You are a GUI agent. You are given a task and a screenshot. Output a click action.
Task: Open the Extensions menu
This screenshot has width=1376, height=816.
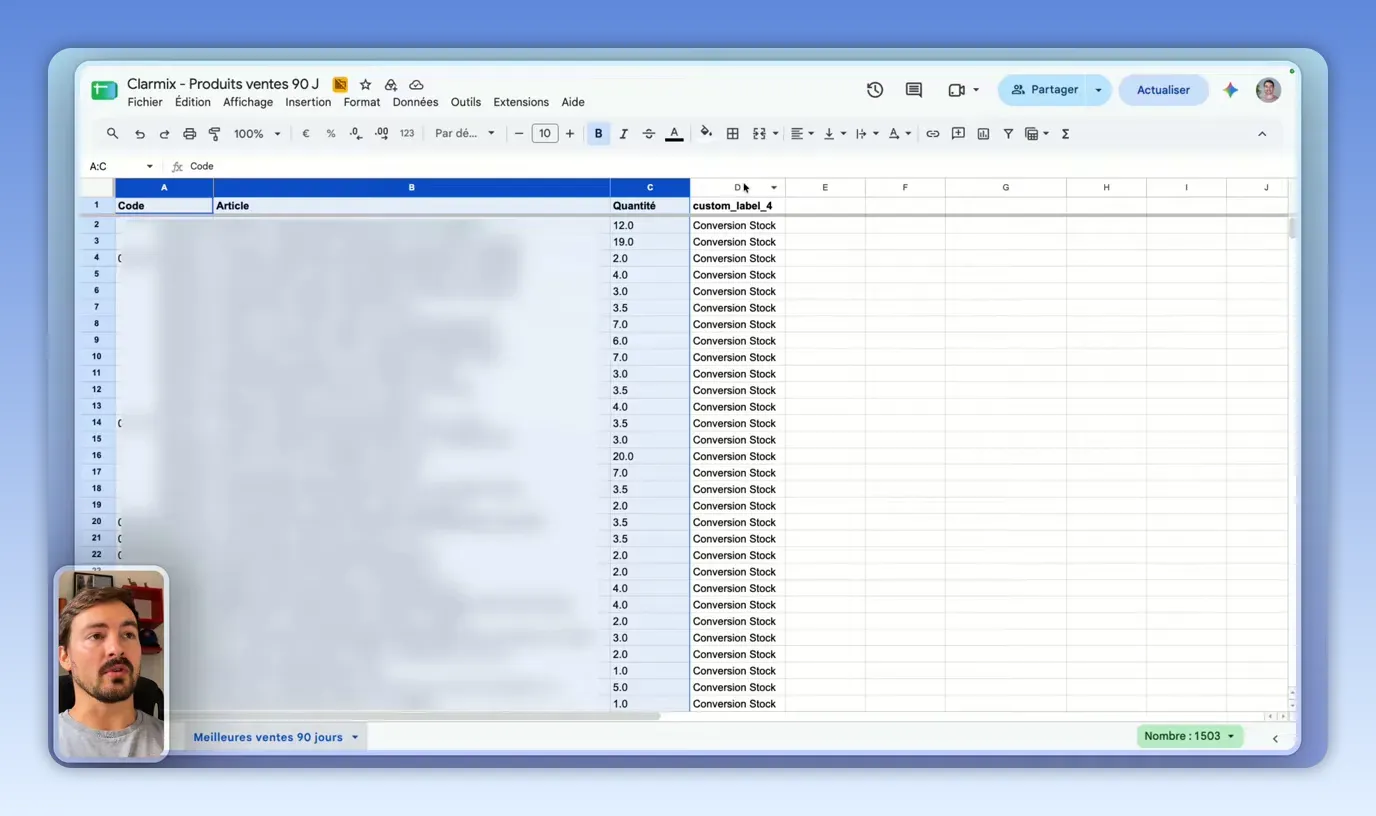point(521,102)
